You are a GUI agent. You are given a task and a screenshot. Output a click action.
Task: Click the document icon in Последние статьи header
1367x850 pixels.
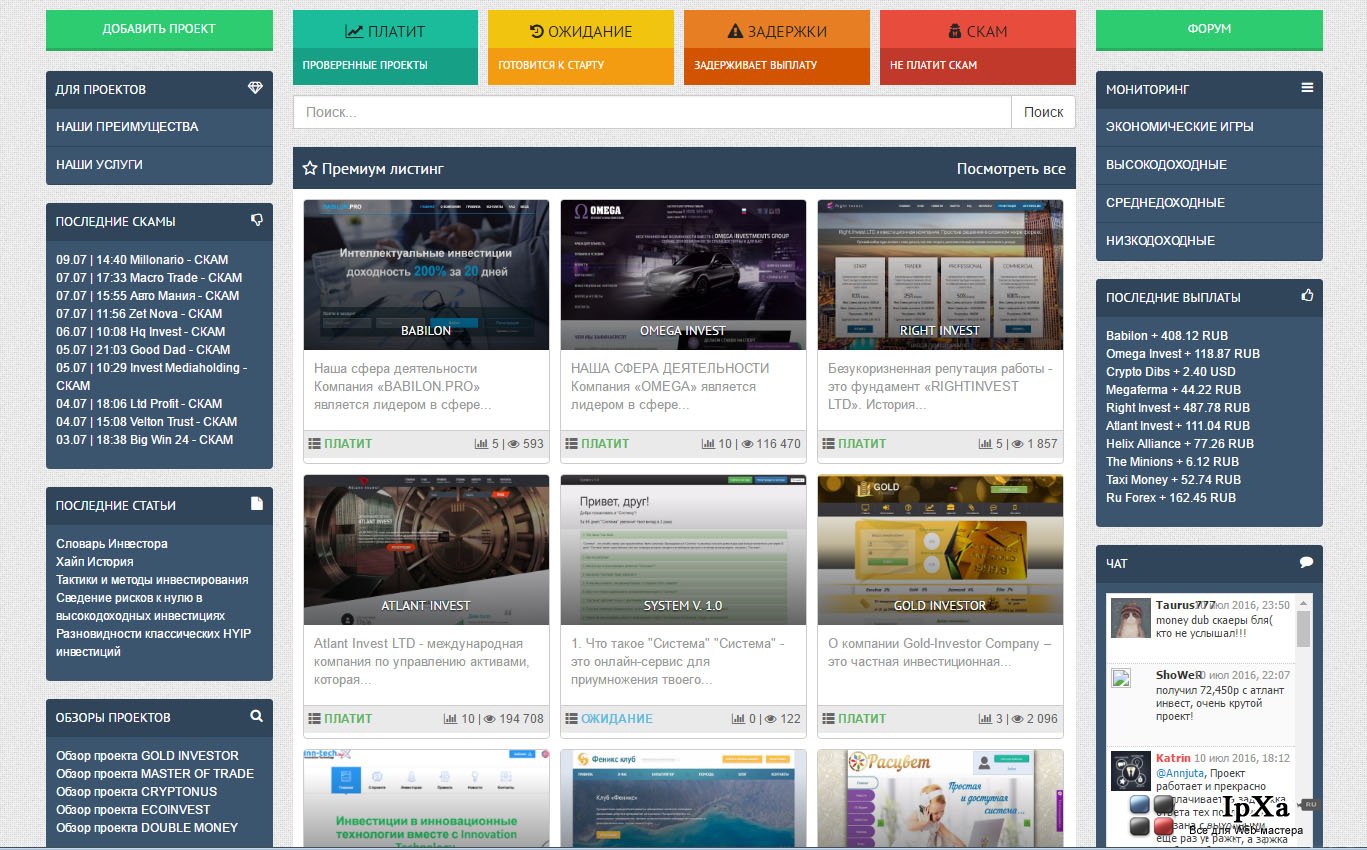(257, 504)
